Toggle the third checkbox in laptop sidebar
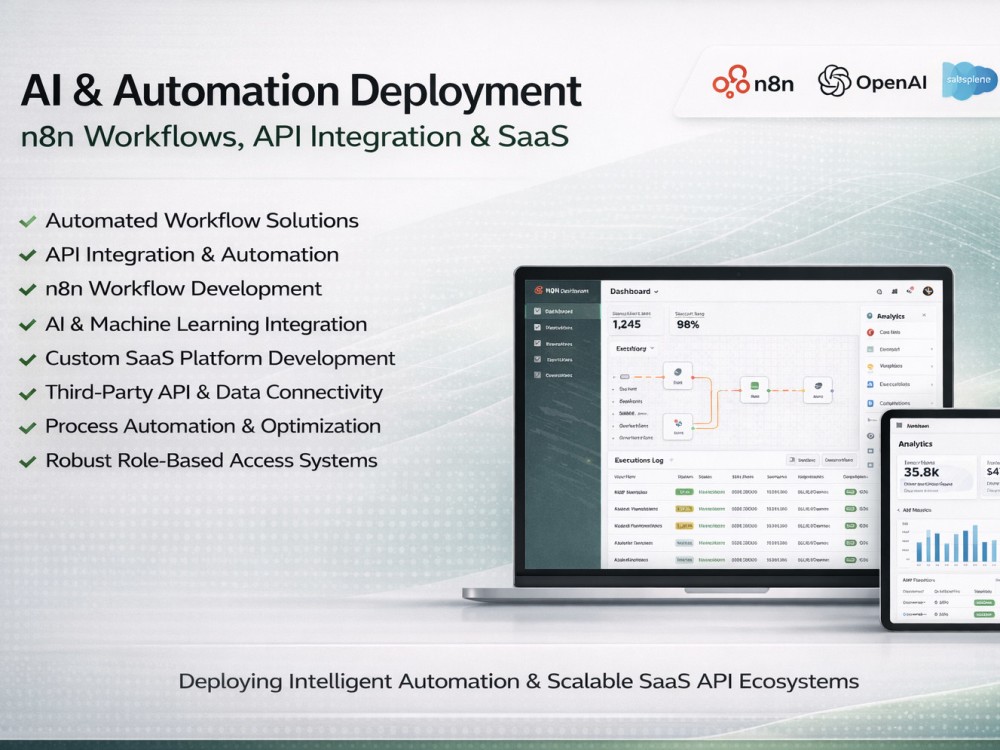Viewport: 1000px width, 750px height. 538,343
